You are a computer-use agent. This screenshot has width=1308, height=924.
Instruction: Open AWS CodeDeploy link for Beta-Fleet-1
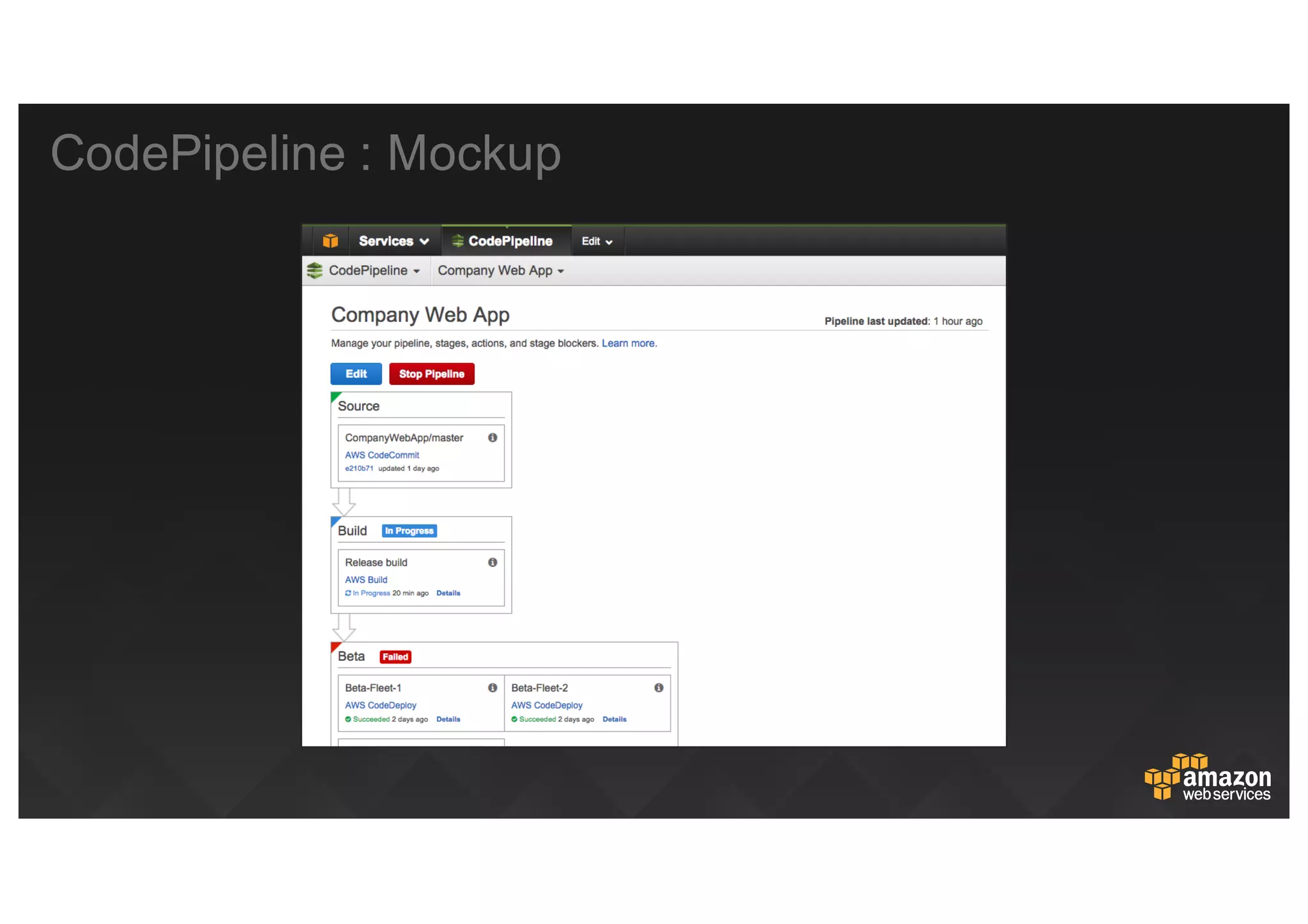coord(381,706)
